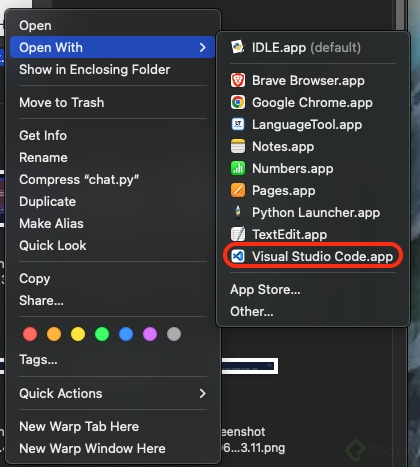
Task: Choose Other... to pick an application
Action: (313, 311)
